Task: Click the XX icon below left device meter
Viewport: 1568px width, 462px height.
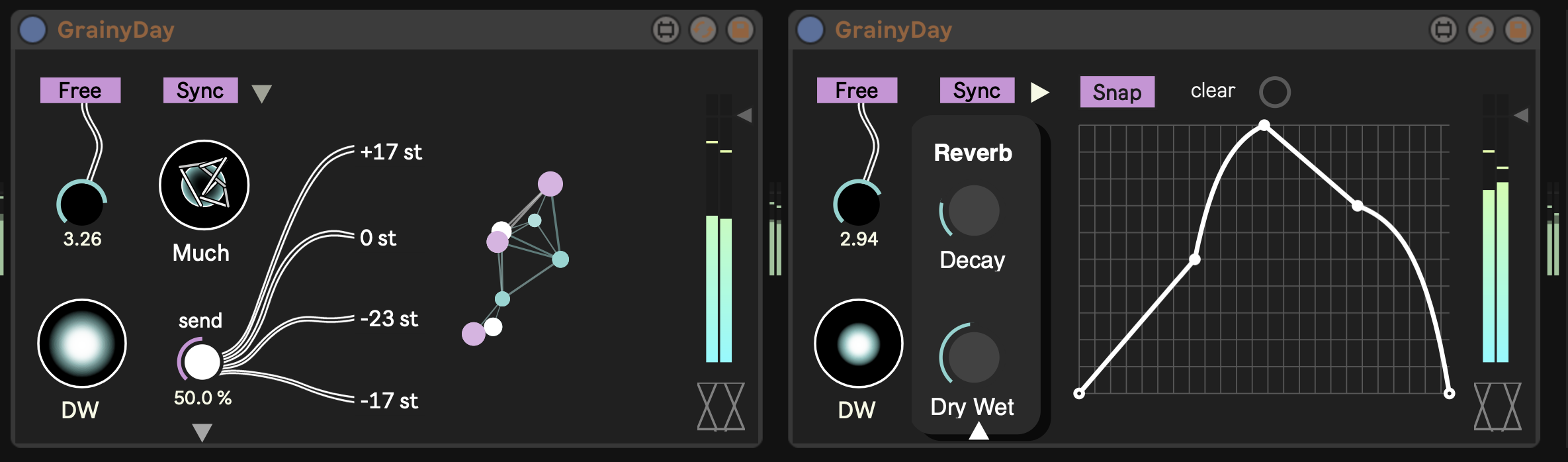Action: click(720, 406)
